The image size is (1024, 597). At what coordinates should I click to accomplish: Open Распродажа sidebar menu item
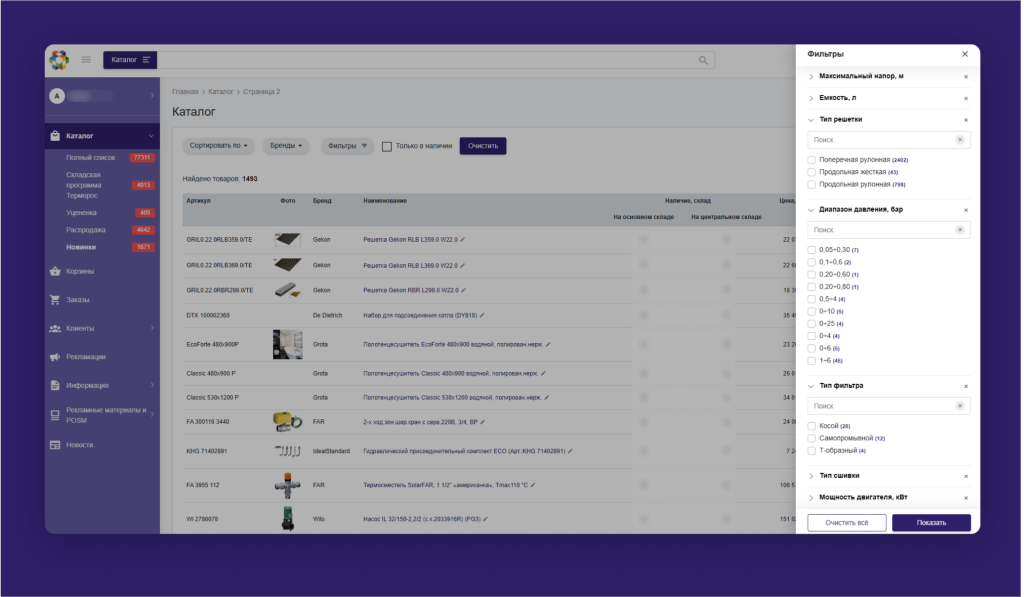(86, 230)
